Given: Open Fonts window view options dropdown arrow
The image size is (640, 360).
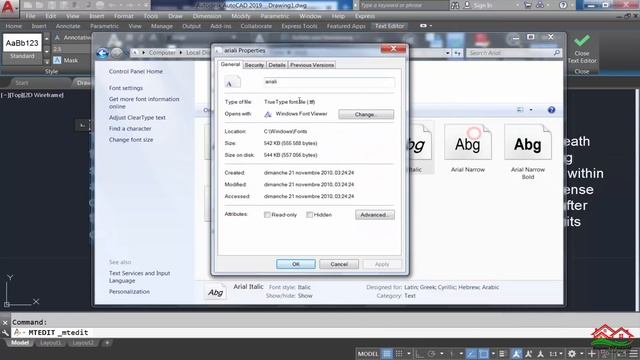Looking at the screenshot, I should click(x=531, y=110).
